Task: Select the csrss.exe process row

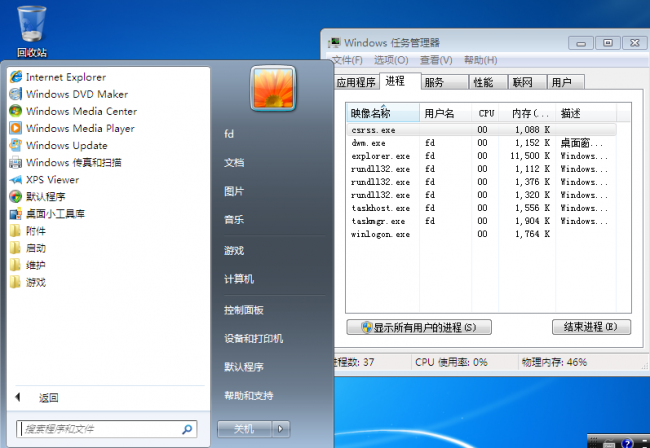Action: pos(482,130)
